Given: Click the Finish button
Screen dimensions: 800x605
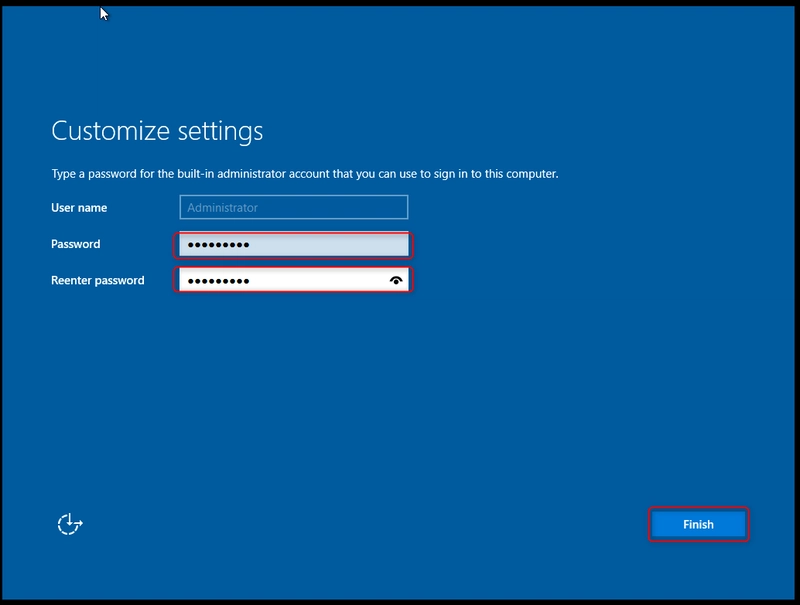Looking at the screenshot, I should point(698,524).
